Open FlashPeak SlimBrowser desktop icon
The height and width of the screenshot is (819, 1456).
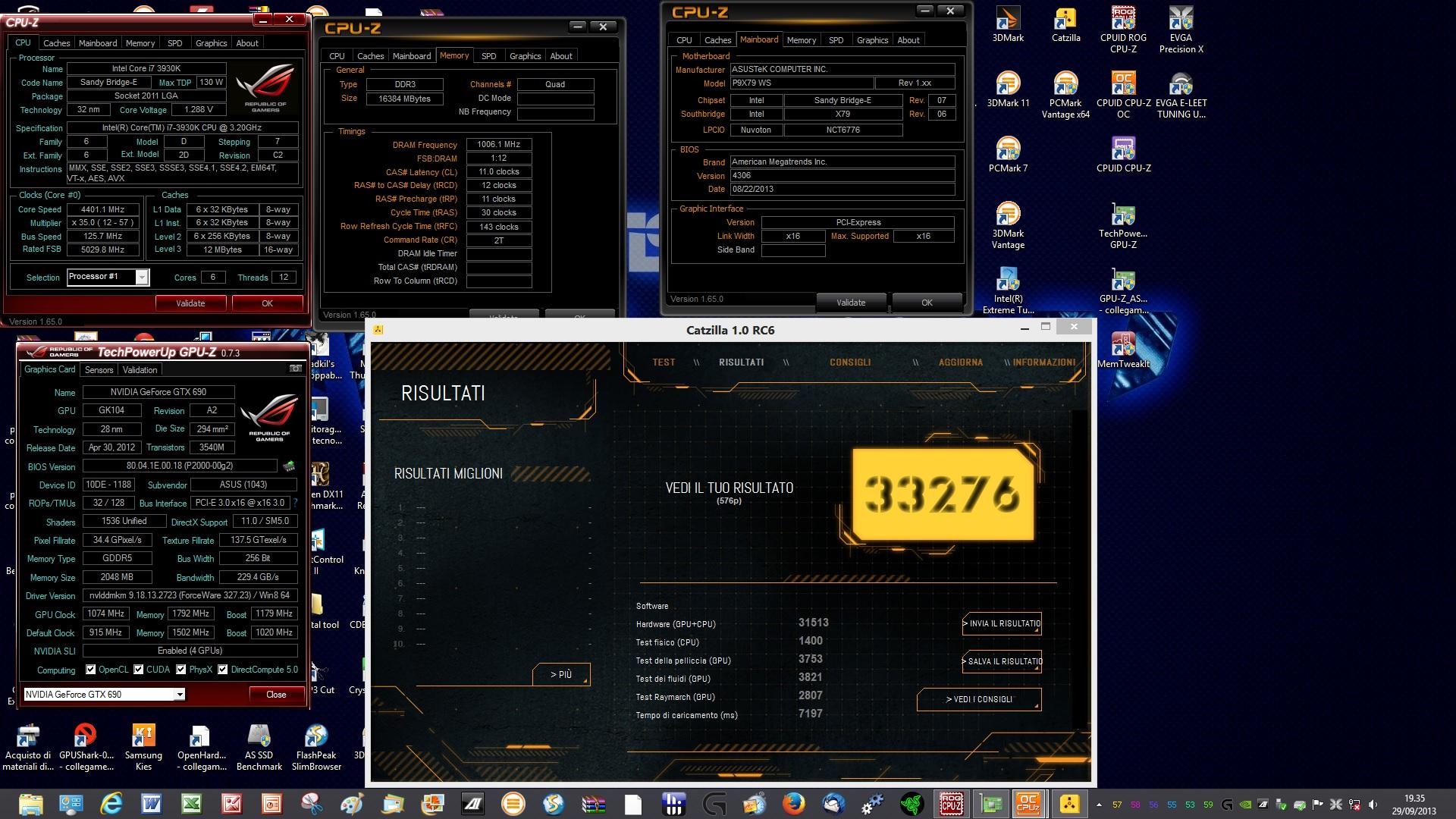coord(316,748)
